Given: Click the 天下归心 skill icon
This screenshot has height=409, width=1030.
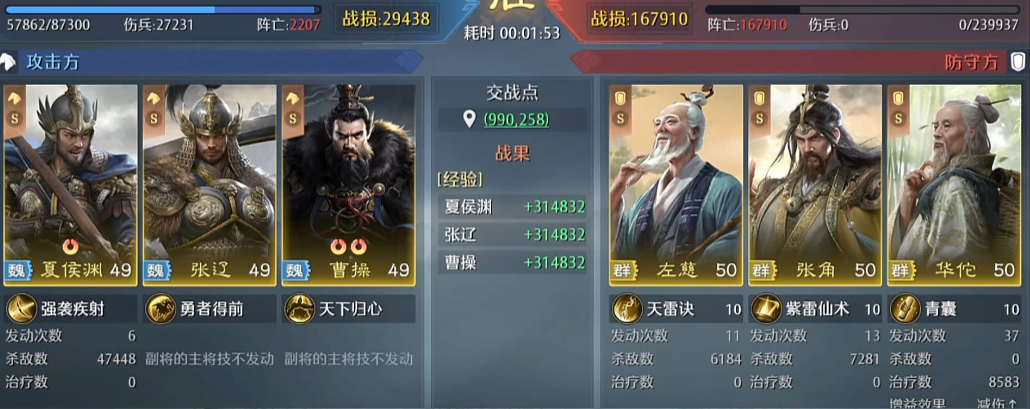Looking at the screenshot, I should click(x=300, y=308).
